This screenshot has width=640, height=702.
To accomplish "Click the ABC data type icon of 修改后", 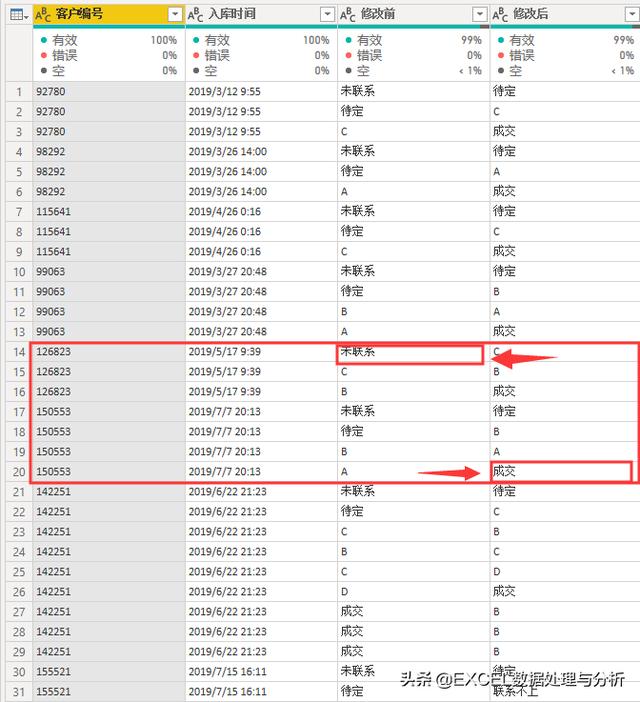I will point(500,15).
